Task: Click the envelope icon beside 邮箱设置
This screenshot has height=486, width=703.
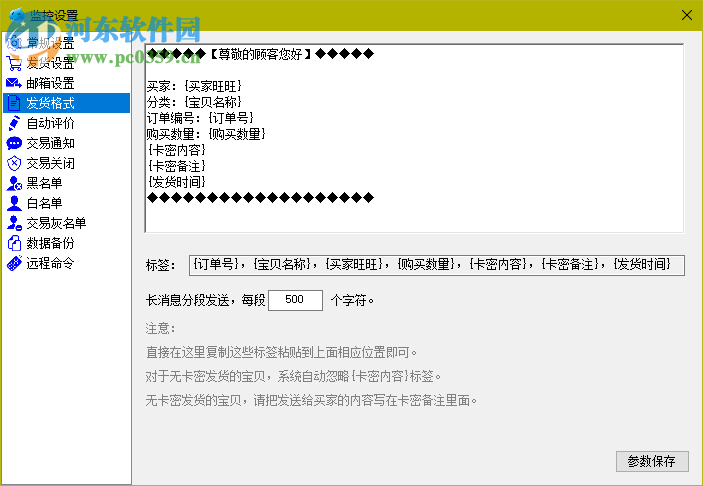Action: click(x=14, y=83)
